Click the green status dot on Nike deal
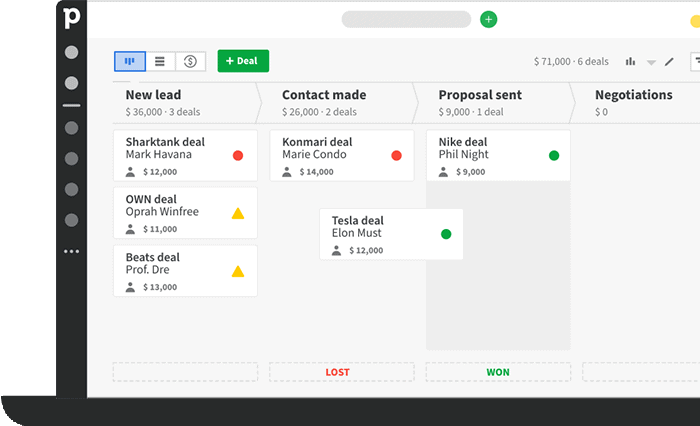 coord(554,156)
